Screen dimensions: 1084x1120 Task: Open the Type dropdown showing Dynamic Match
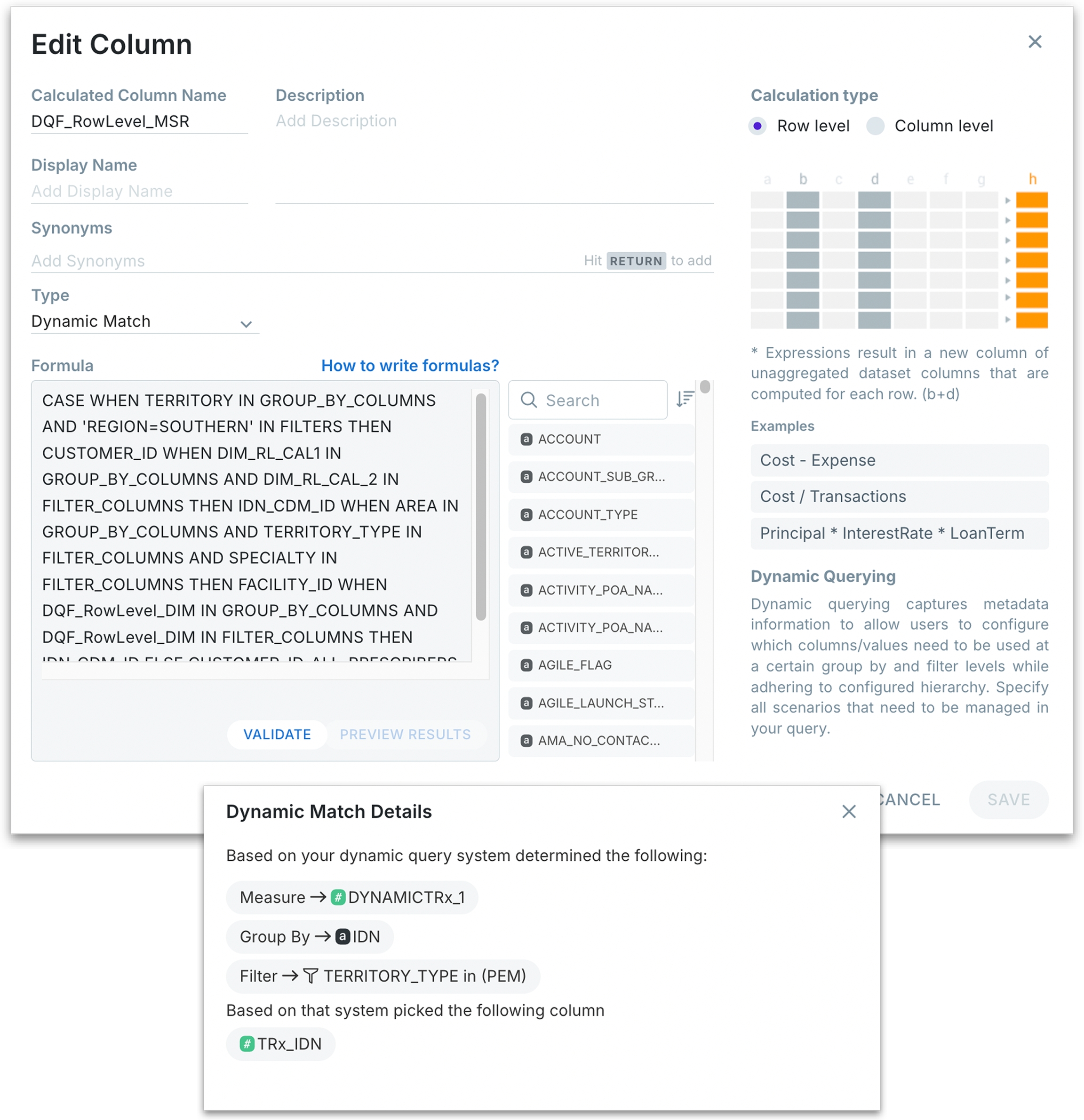(x=137, y=322)
